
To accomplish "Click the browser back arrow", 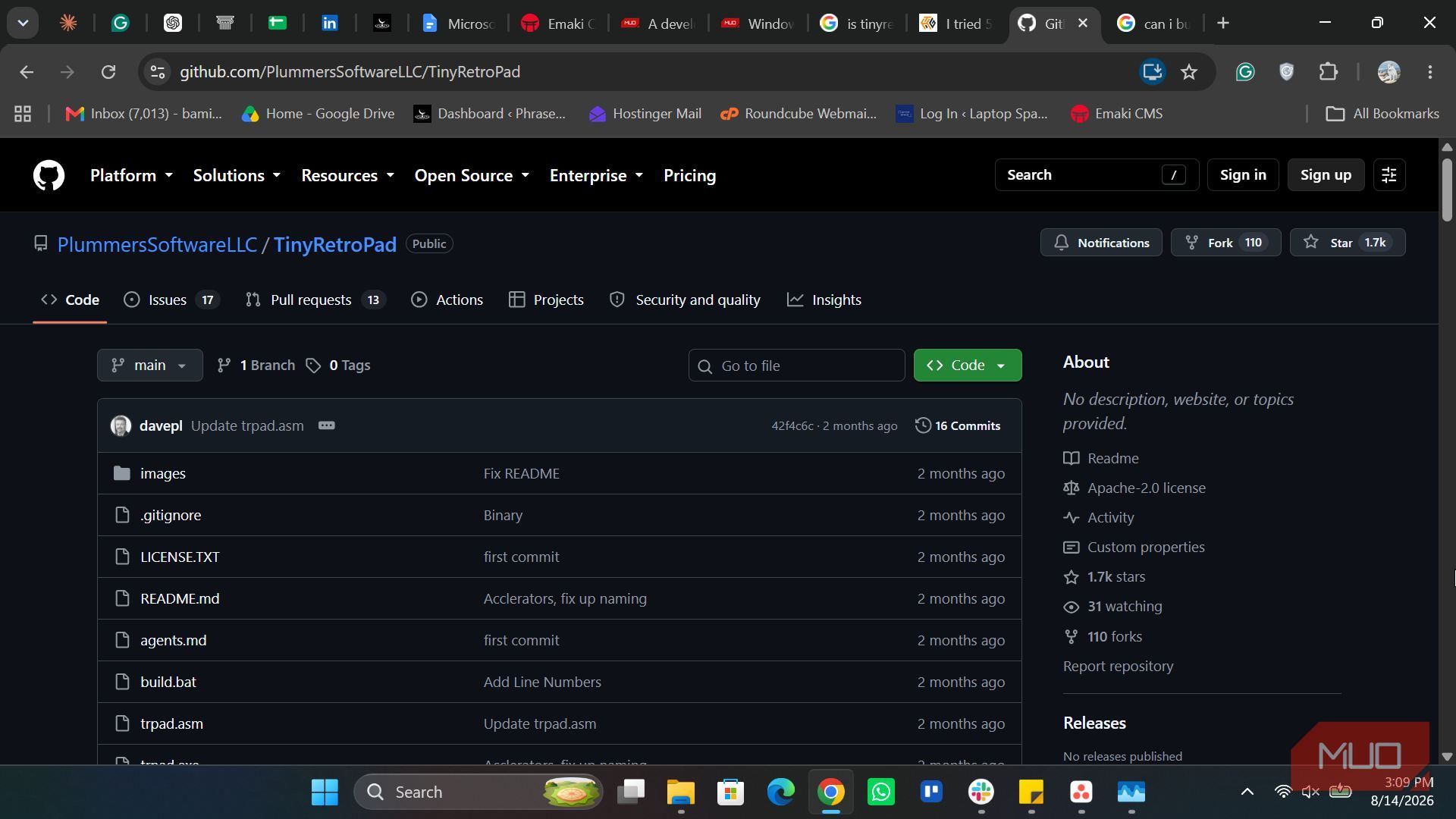I will (27, 72).
